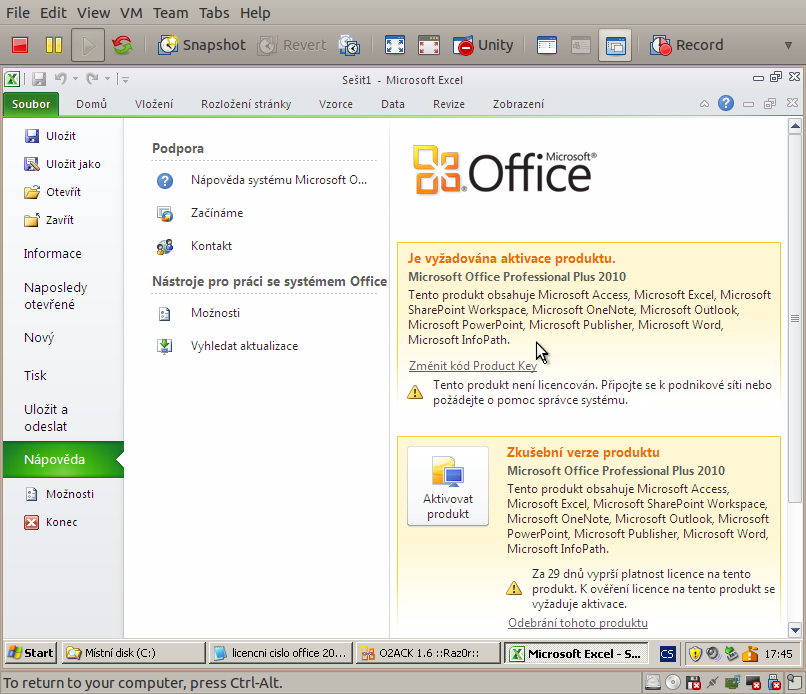Expand the Redo history dropdown arrow

pos(107,79)
